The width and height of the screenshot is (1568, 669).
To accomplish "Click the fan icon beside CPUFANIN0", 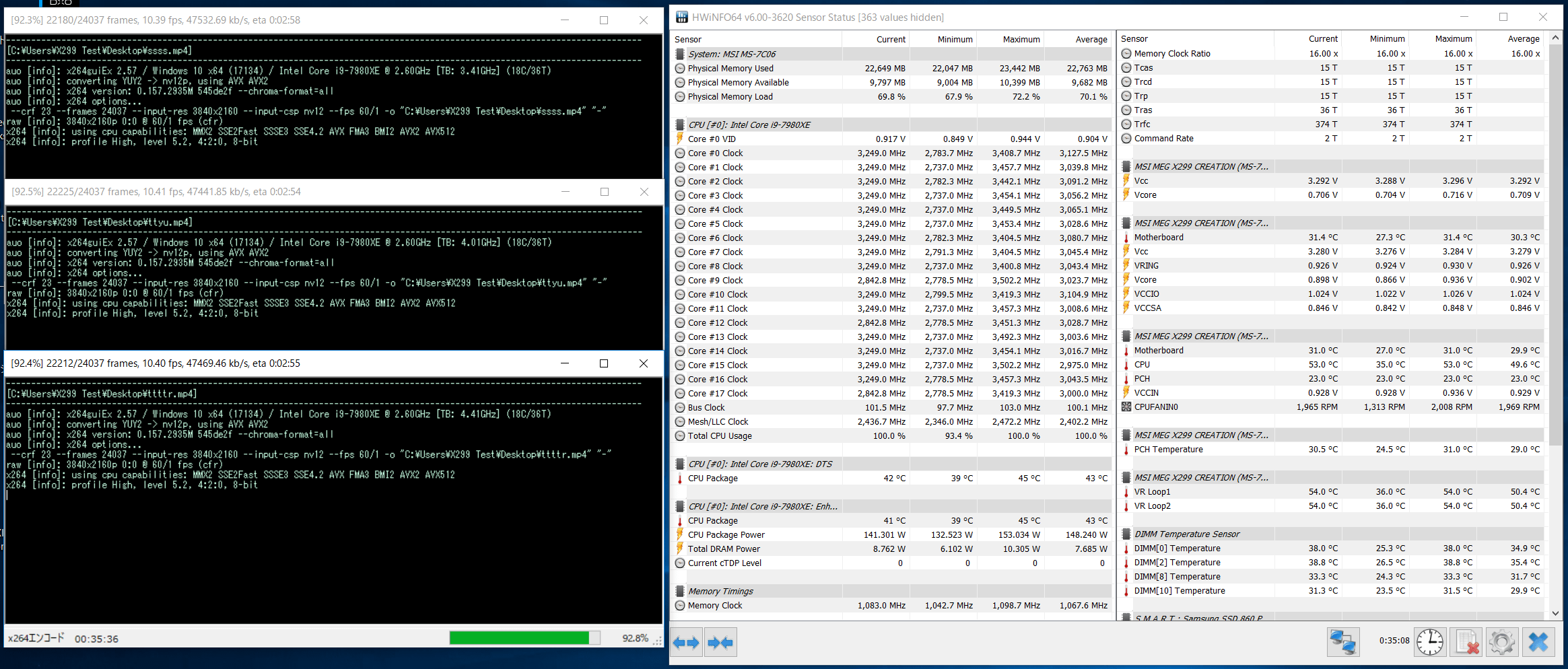I will 1126,407.
